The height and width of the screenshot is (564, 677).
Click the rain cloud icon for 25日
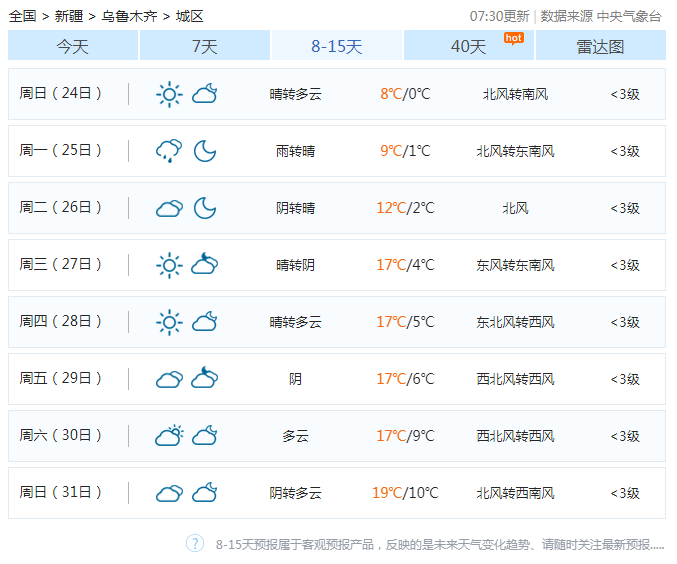point(169,151)
